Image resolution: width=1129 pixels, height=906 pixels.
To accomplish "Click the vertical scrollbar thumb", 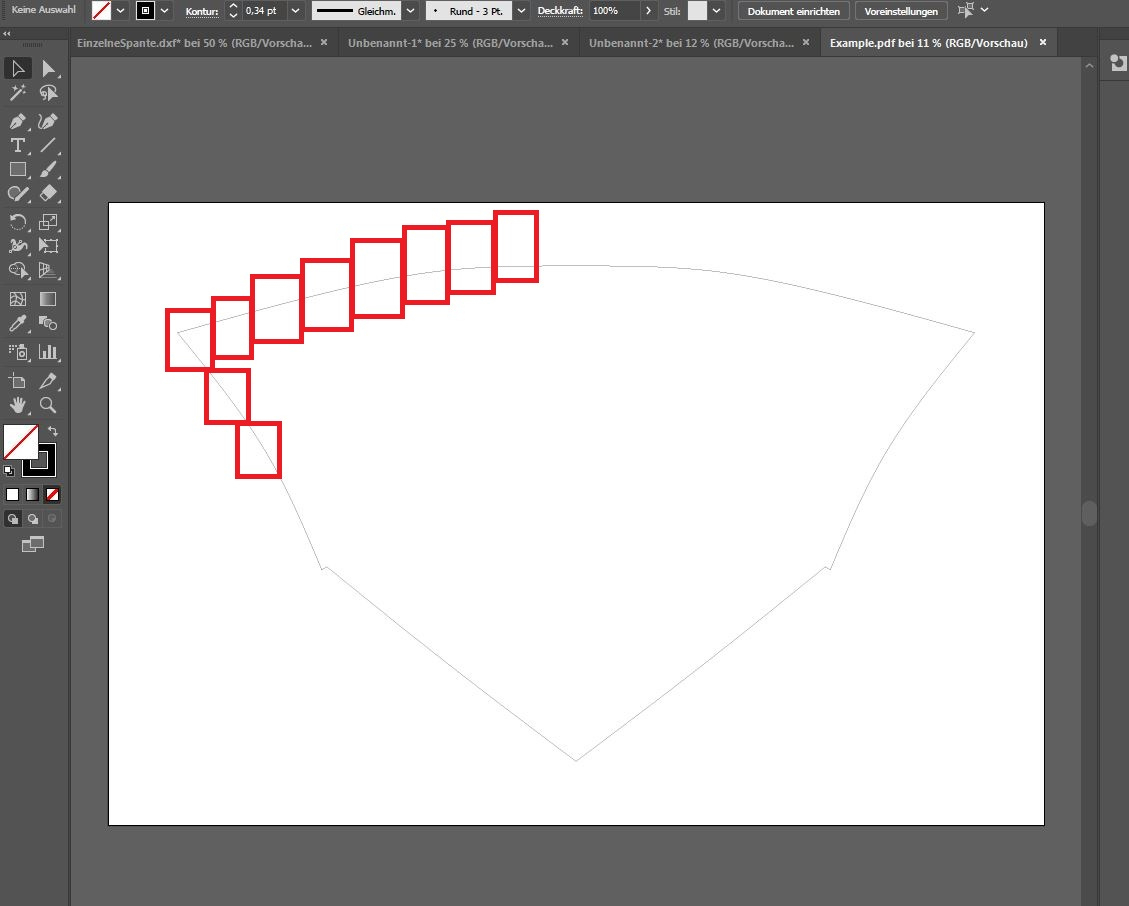I will coord(1089,513).
